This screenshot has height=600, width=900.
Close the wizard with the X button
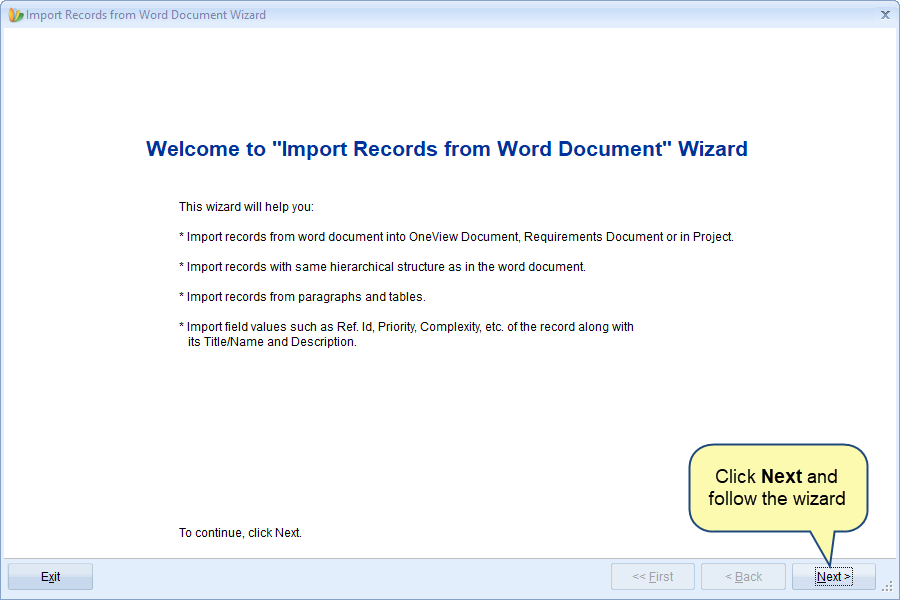pos(885,15)
